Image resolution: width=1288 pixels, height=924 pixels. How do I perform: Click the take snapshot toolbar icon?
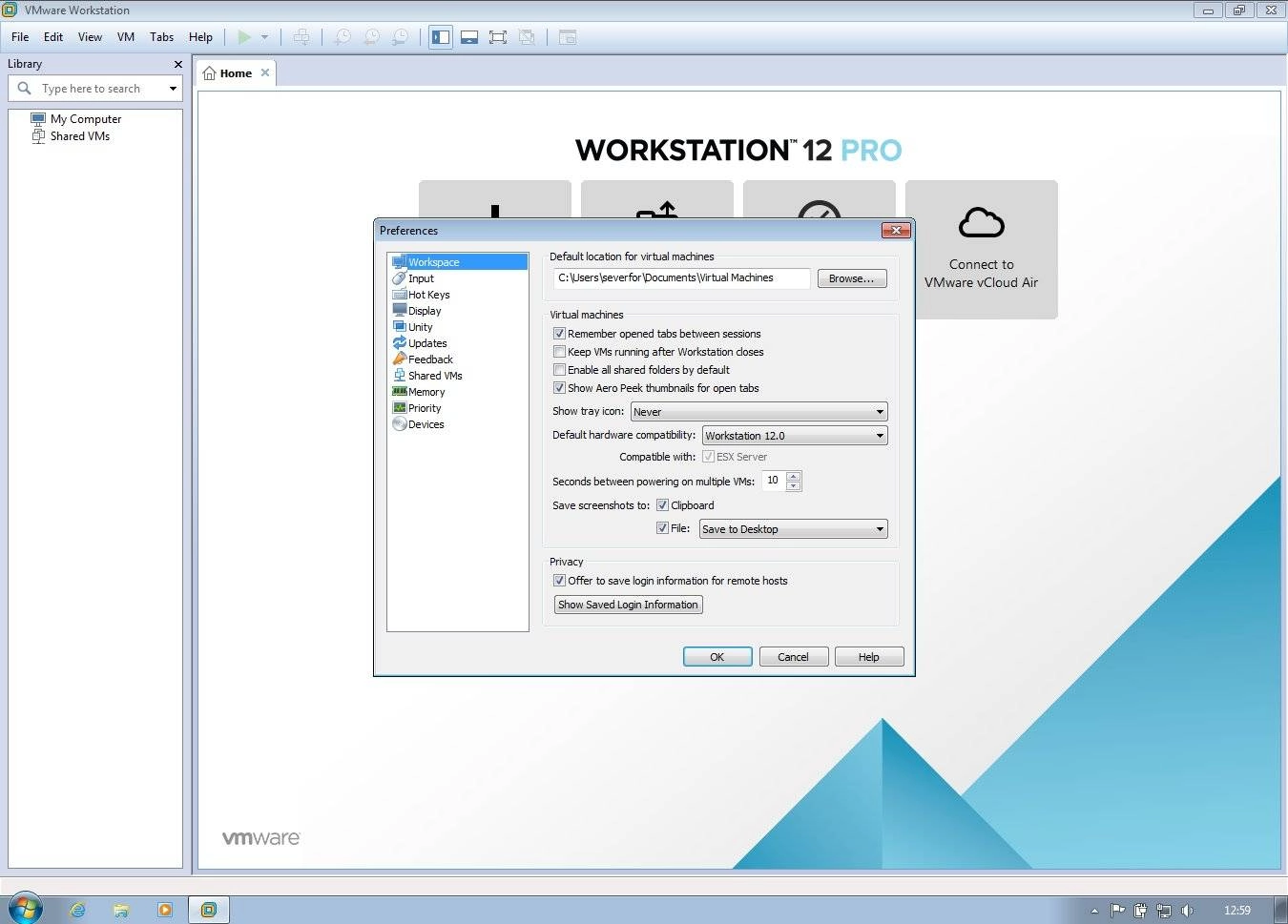point(343,37)
